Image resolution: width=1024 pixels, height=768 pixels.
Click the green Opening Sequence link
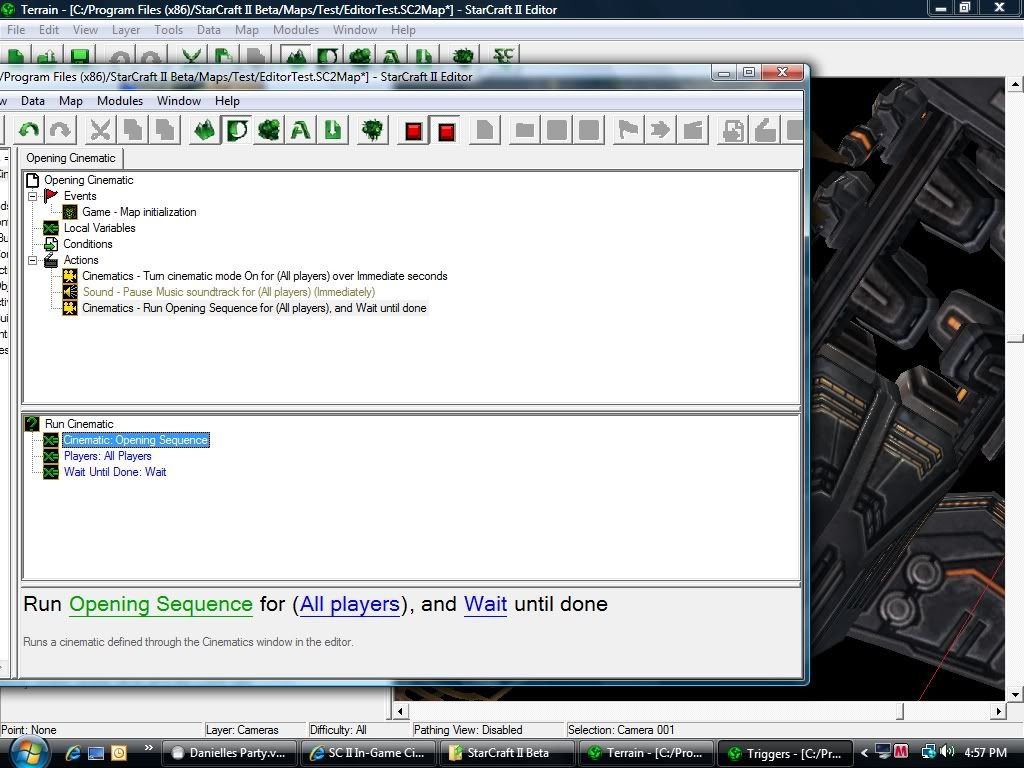tap(161, 604)
